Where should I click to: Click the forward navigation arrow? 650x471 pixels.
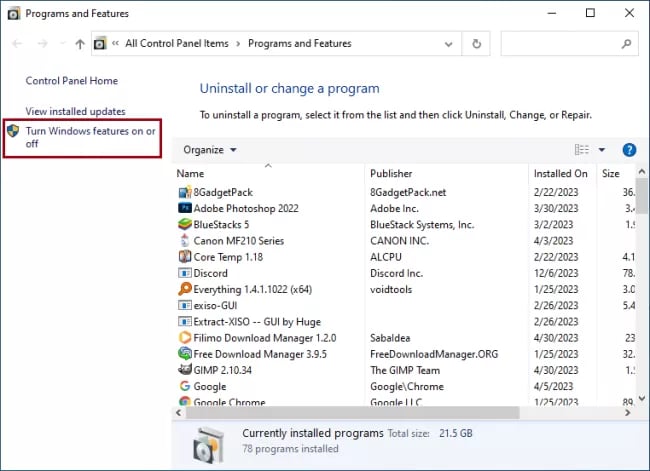tap(42, 44)
